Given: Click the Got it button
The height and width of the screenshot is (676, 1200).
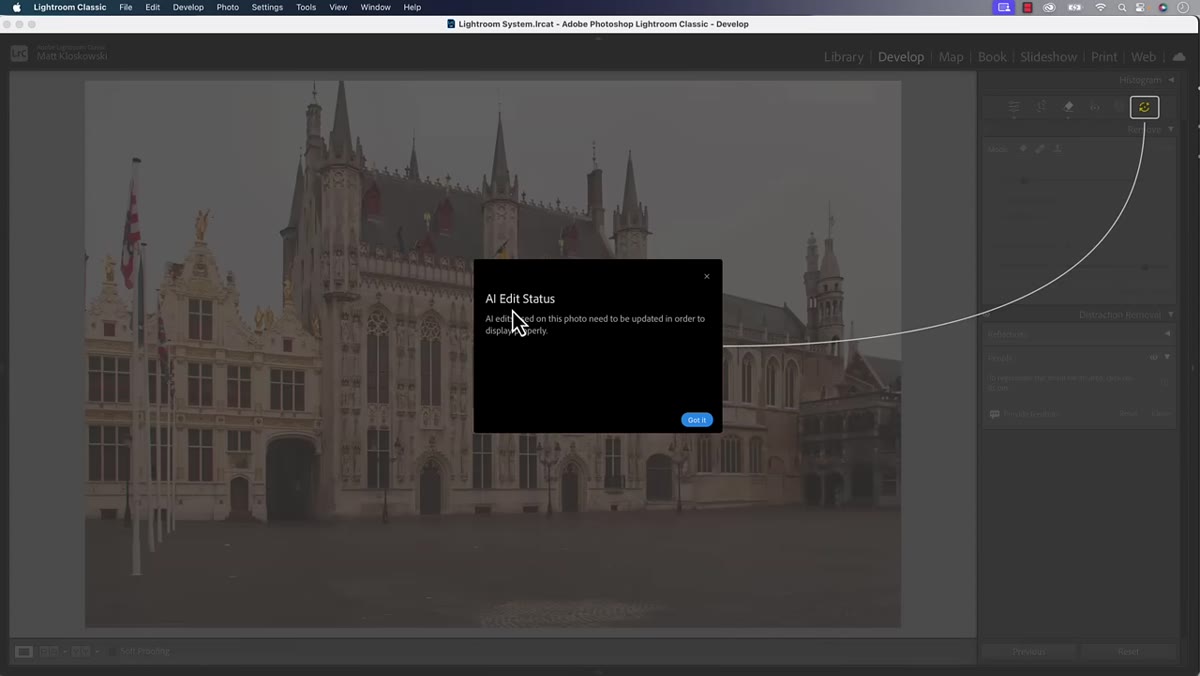Looking at the screenshot, I should click(x=697, y=420).
